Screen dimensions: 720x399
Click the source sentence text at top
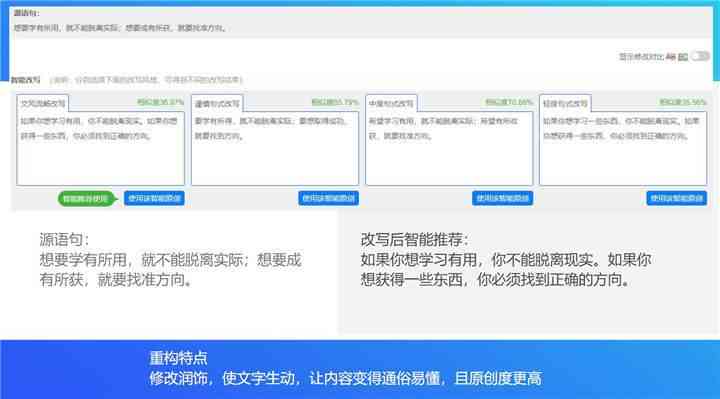click(120, 28)
